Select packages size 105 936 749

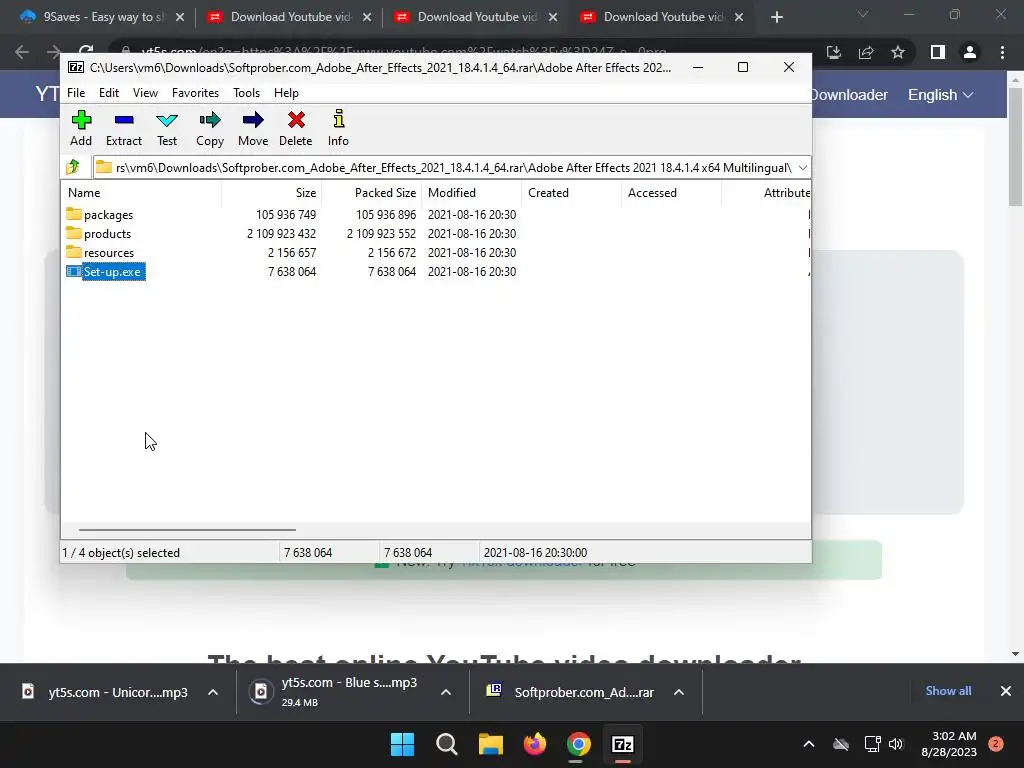[x=286, y=215]
